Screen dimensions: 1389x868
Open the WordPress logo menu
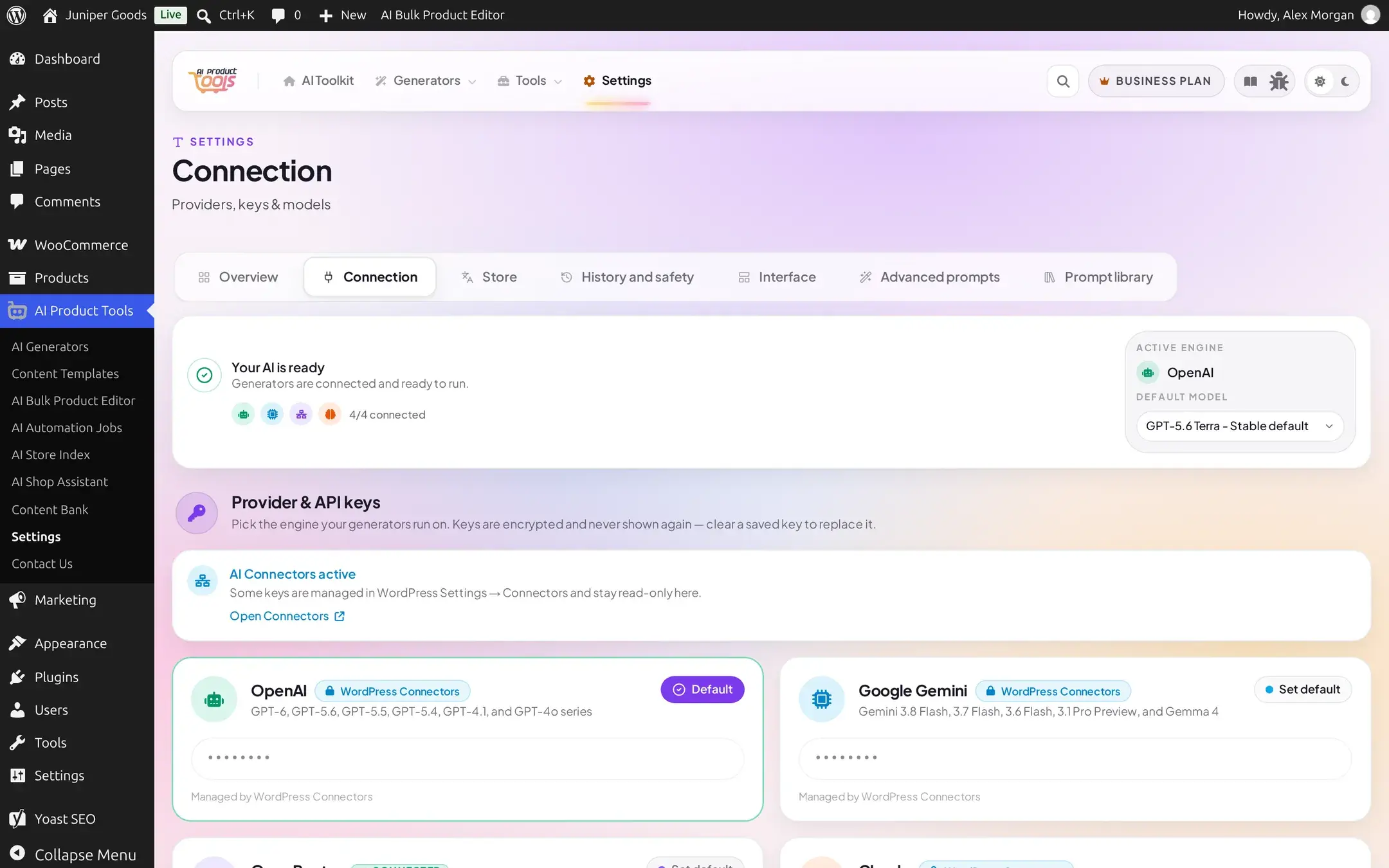(16, 15)
